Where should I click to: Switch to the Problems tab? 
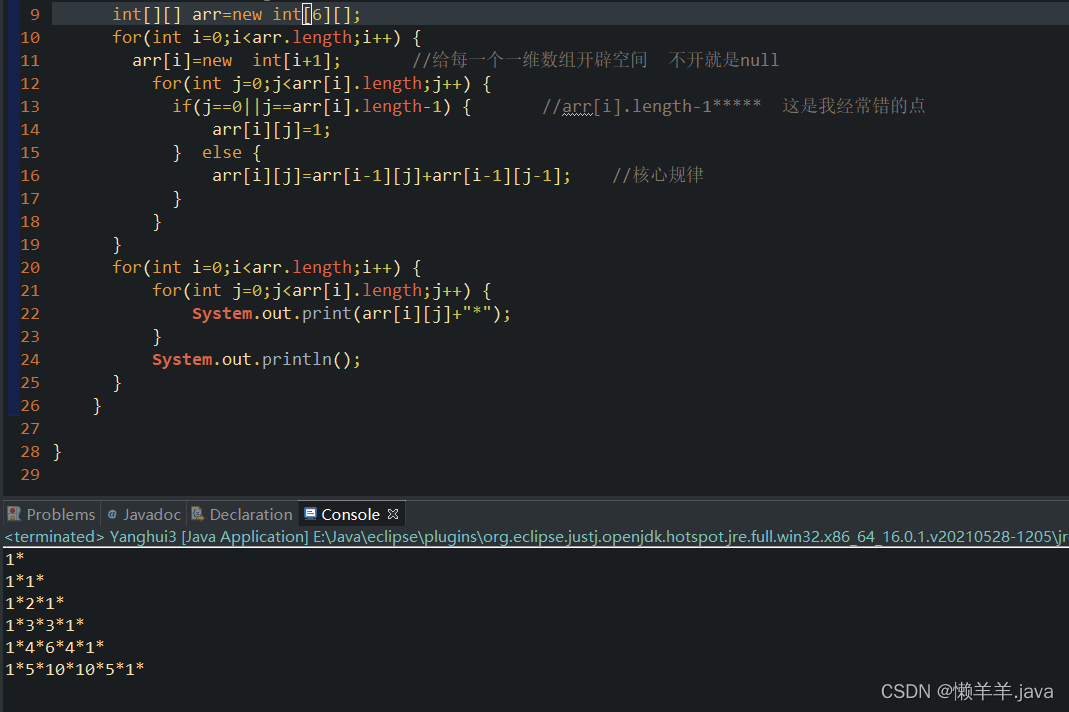60,514
